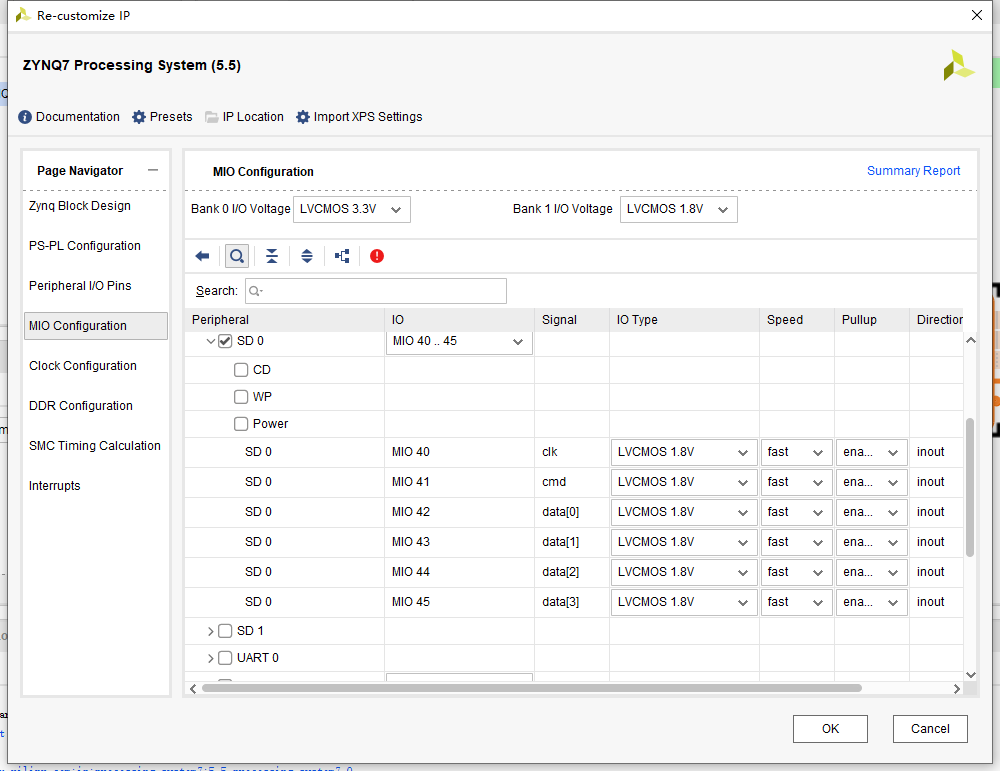Collapse the Page Navigator panel
This screenshot has height=771, width=1000.
(x=152, y=170)
